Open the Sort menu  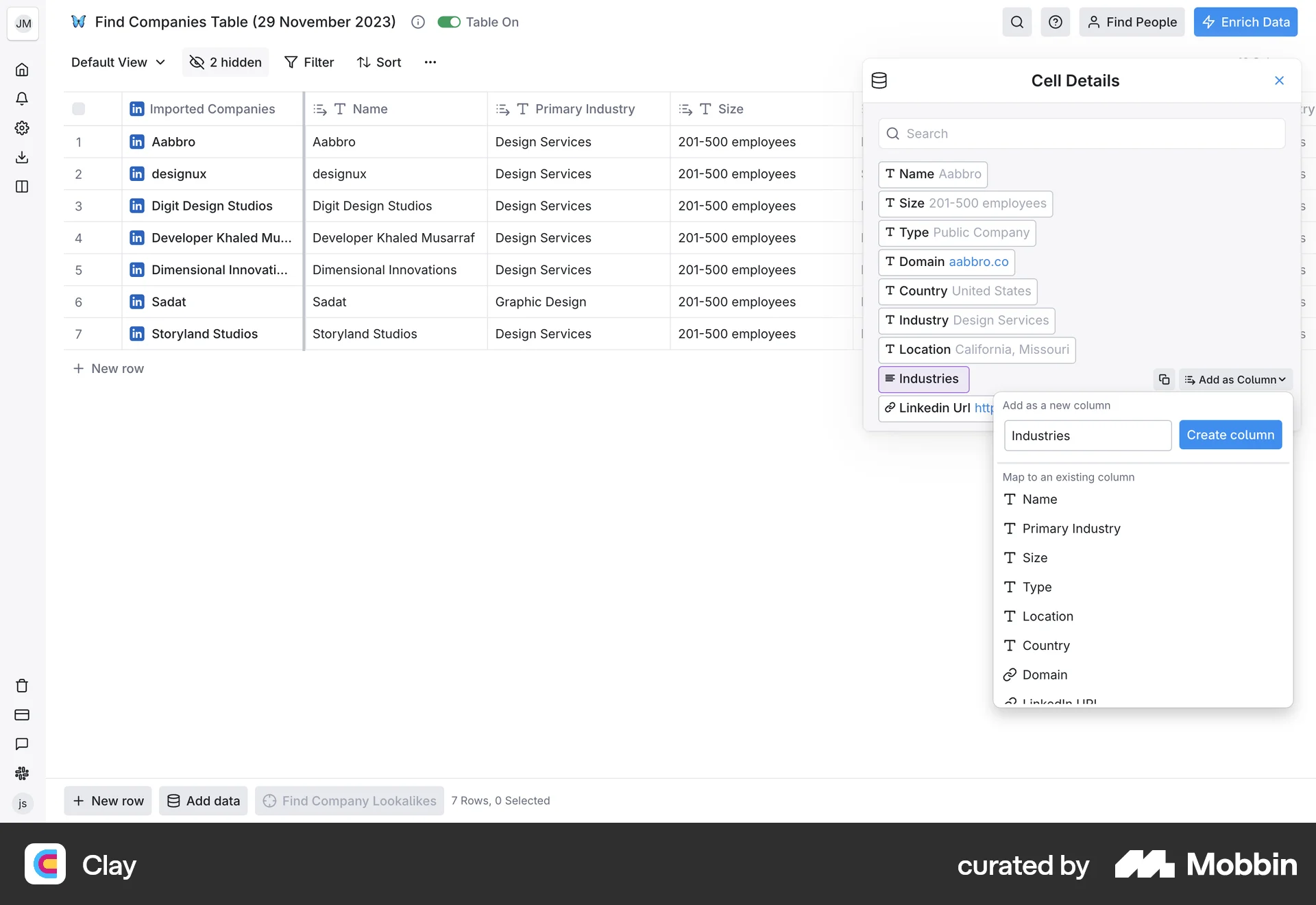pyautogui.click(x=379, y=62)
